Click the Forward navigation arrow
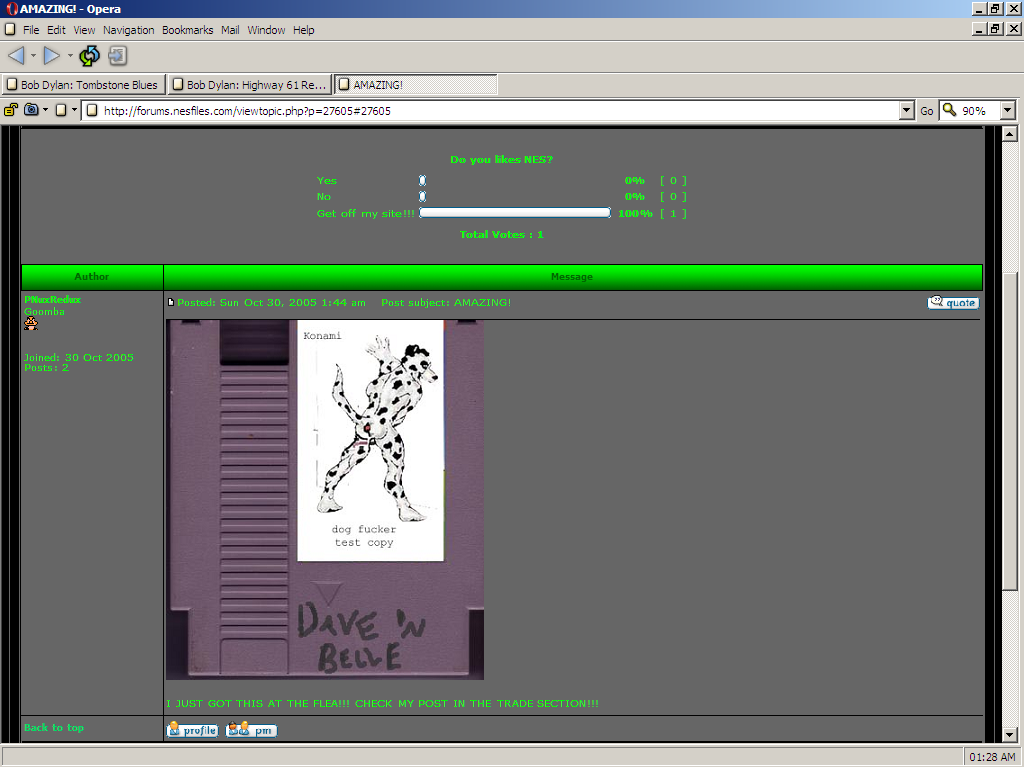1024x768 pixels. pos(52,56)
